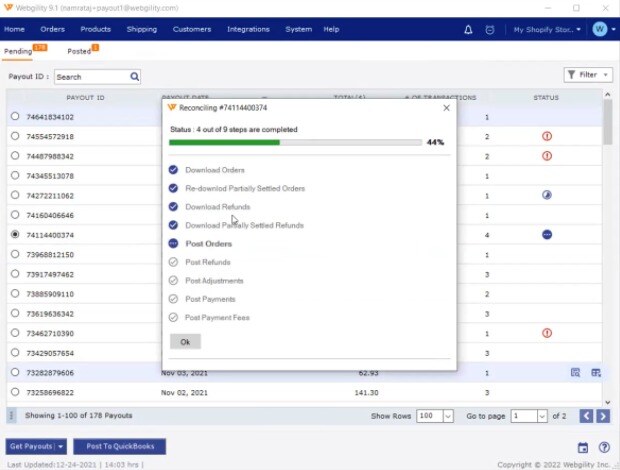Select radio button for payout 74345513078
This screenshot has width=620, height=470.
15,175
